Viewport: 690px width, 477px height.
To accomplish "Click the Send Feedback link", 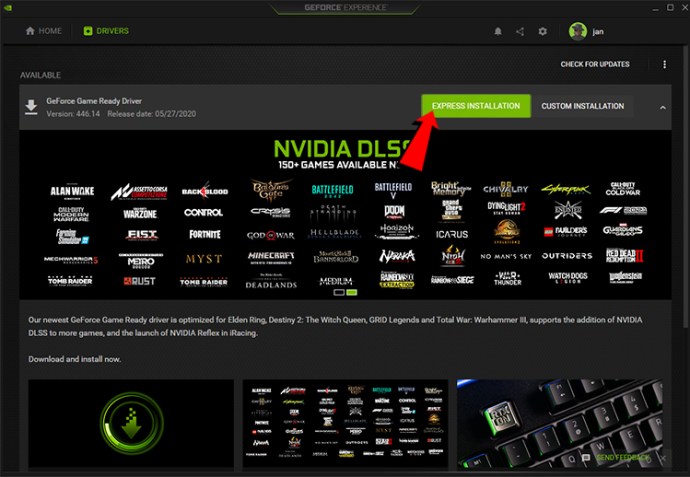I will pyautogui.click(x=623, y=458).
